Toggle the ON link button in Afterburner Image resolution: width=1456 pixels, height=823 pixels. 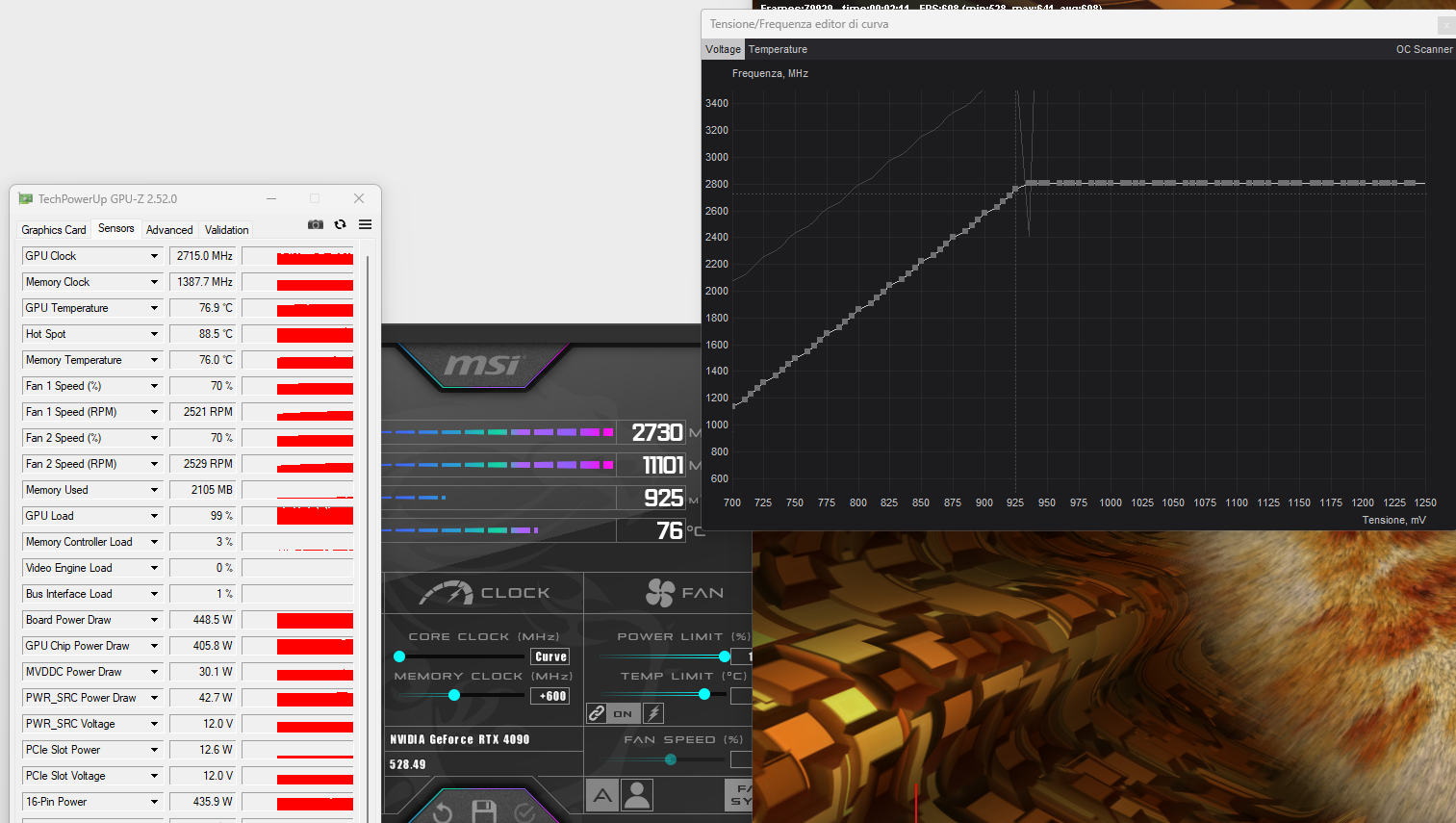[x=624, y=713]
